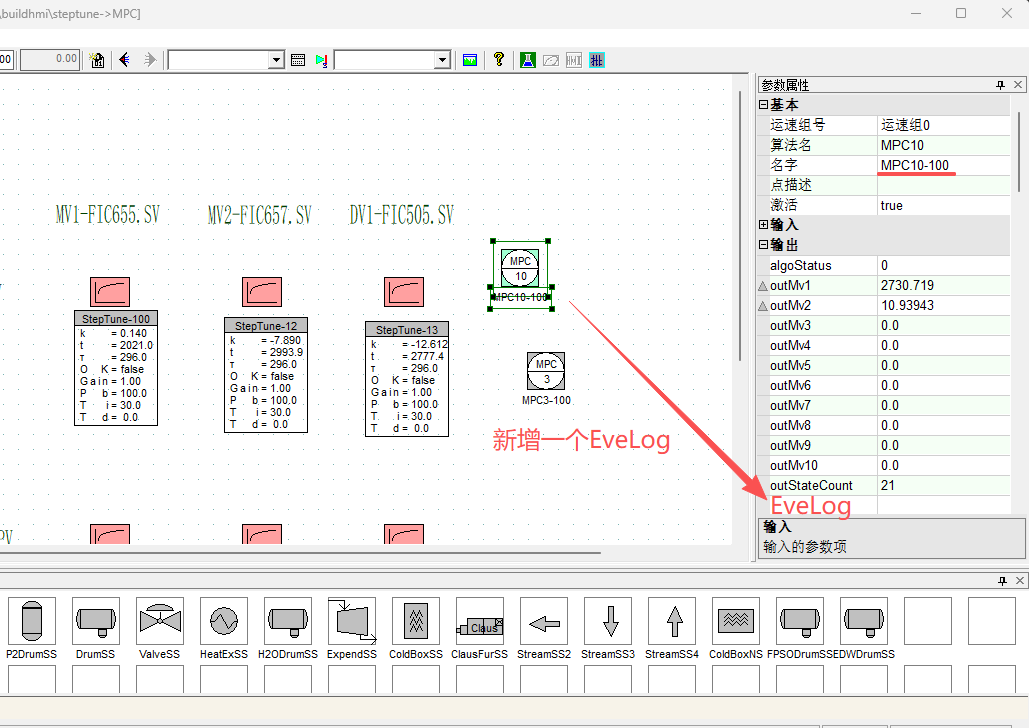Choose the ColdBoxSS palette component
Image resolution: width=1029 pixels, height=728 pixels.
click(x=416, y=621)
